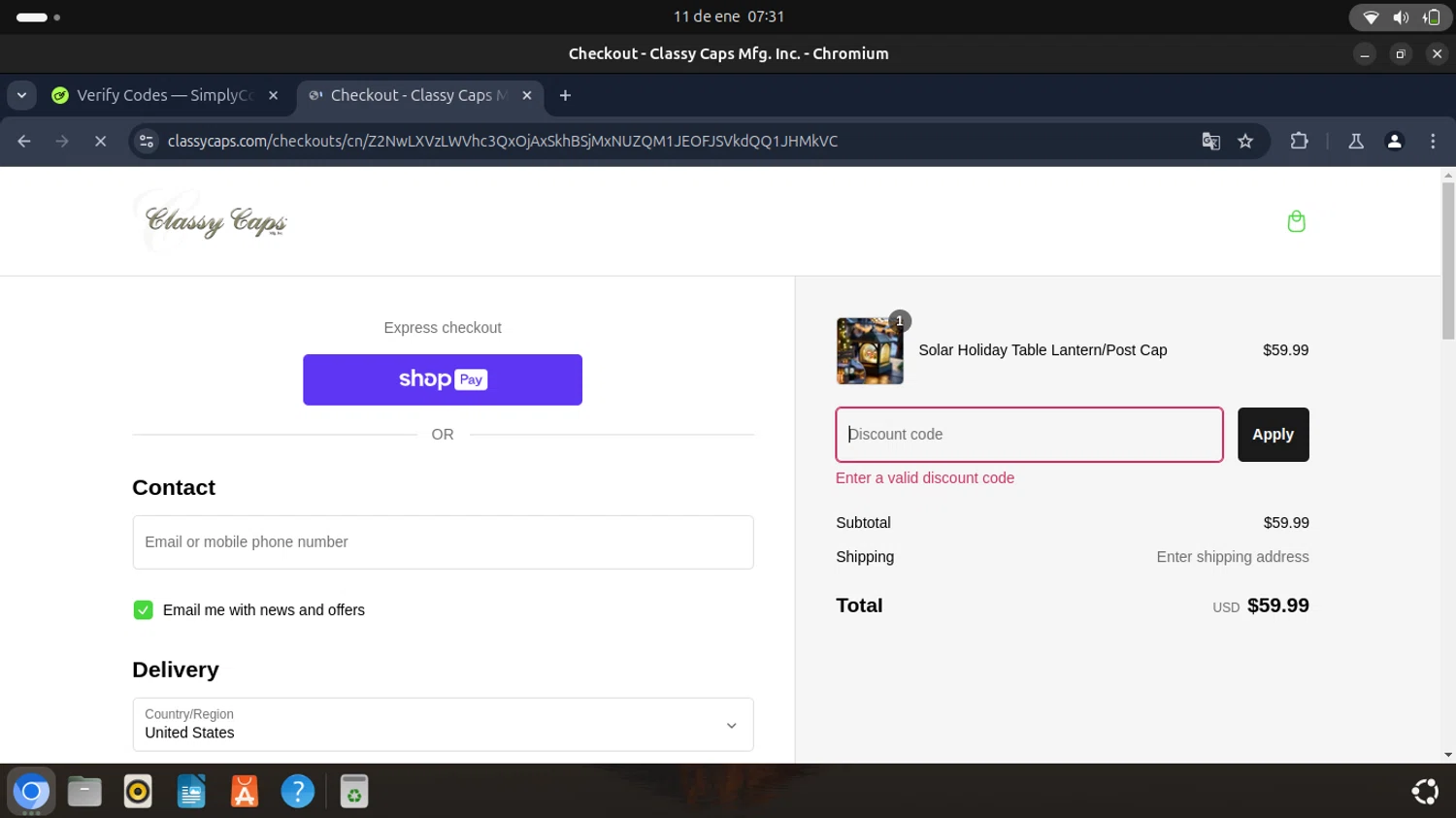Expand the Country/Region dropdown
This screenshot has height=818, width=1456.
[x=443, y=725]
